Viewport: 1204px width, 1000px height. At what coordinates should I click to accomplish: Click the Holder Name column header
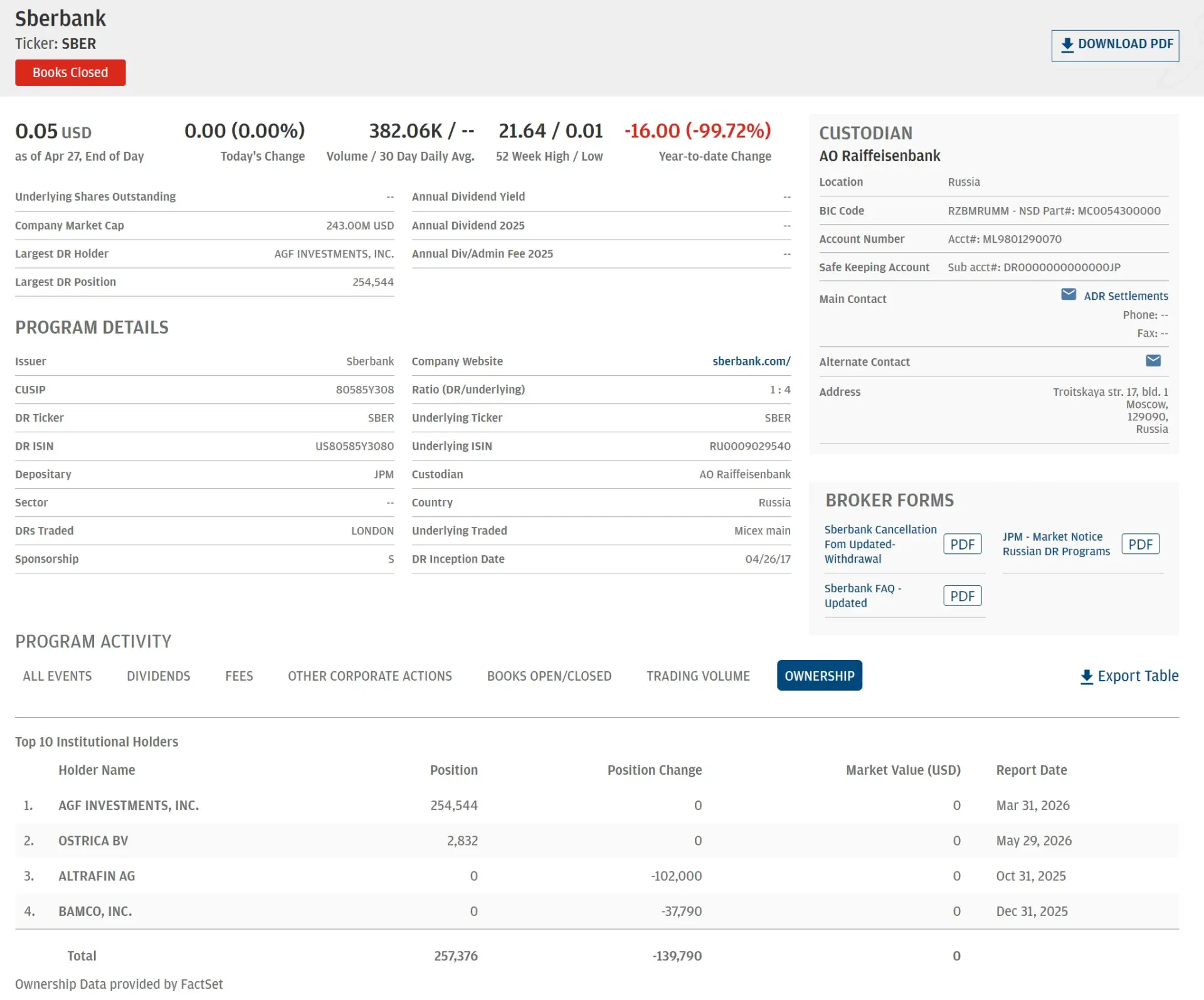[97, 770]
